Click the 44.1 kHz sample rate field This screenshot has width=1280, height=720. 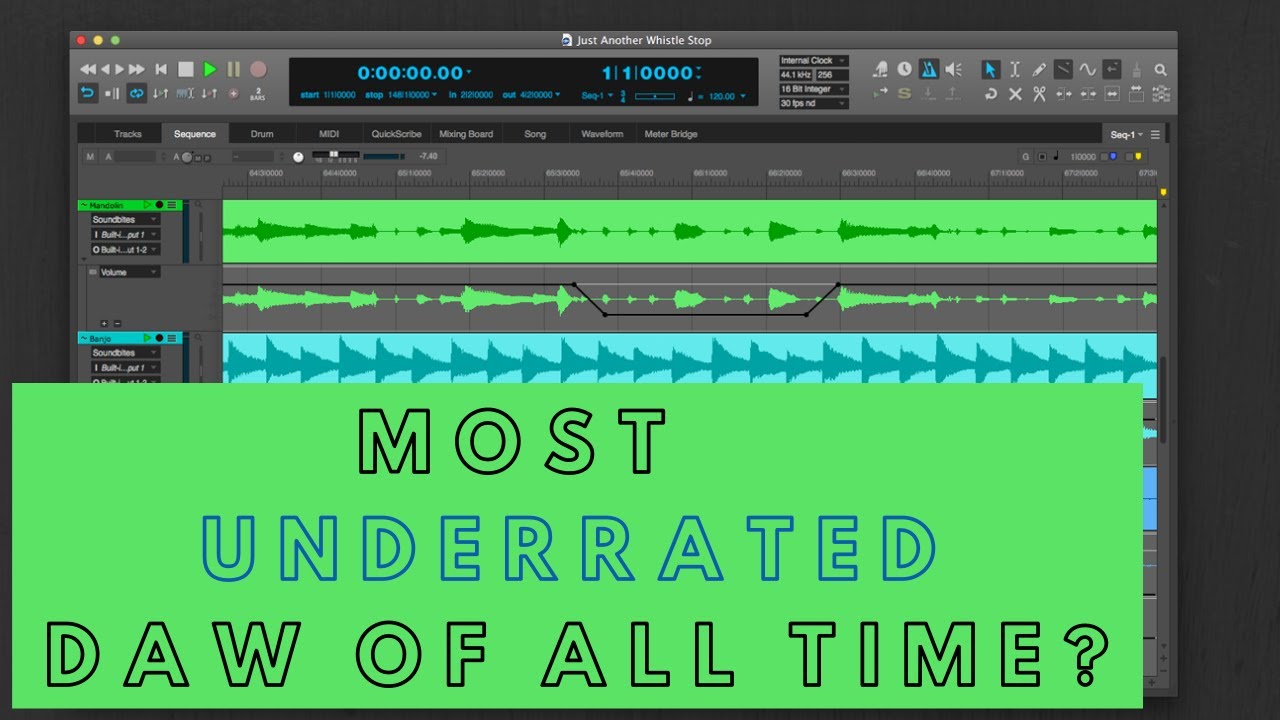point(796,75)
